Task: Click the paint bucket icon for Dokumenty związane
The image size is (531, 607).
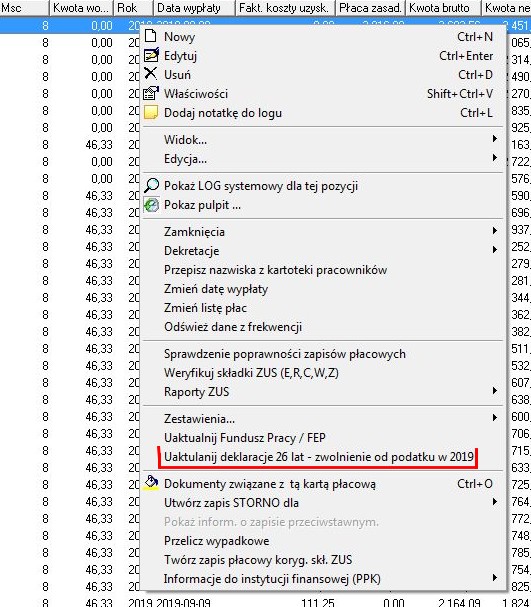Action: pyautogui.click(x=151, y=483)
